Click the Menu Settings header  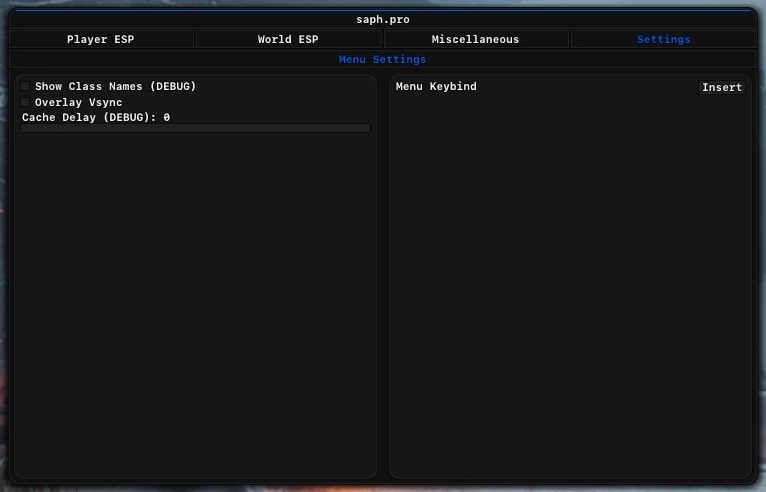pos(383,60)
